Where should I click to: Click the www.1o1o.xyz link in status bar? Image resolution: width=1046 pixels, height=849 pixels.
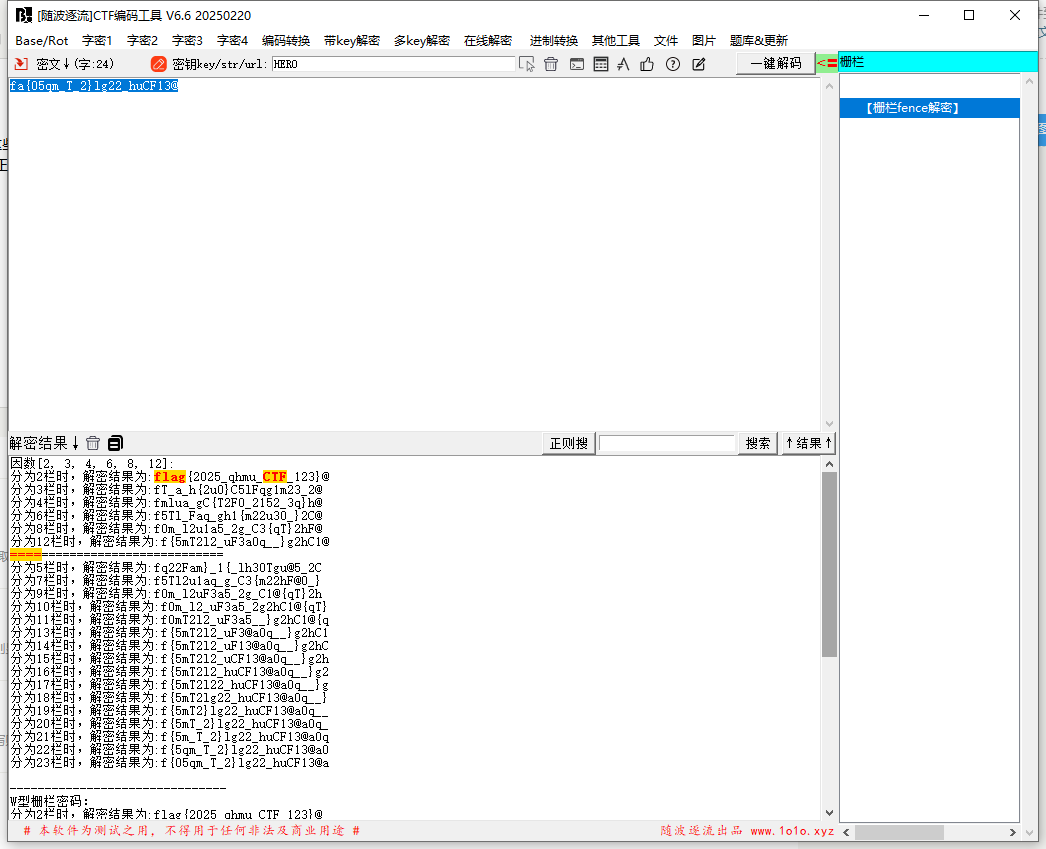(792, 831)
